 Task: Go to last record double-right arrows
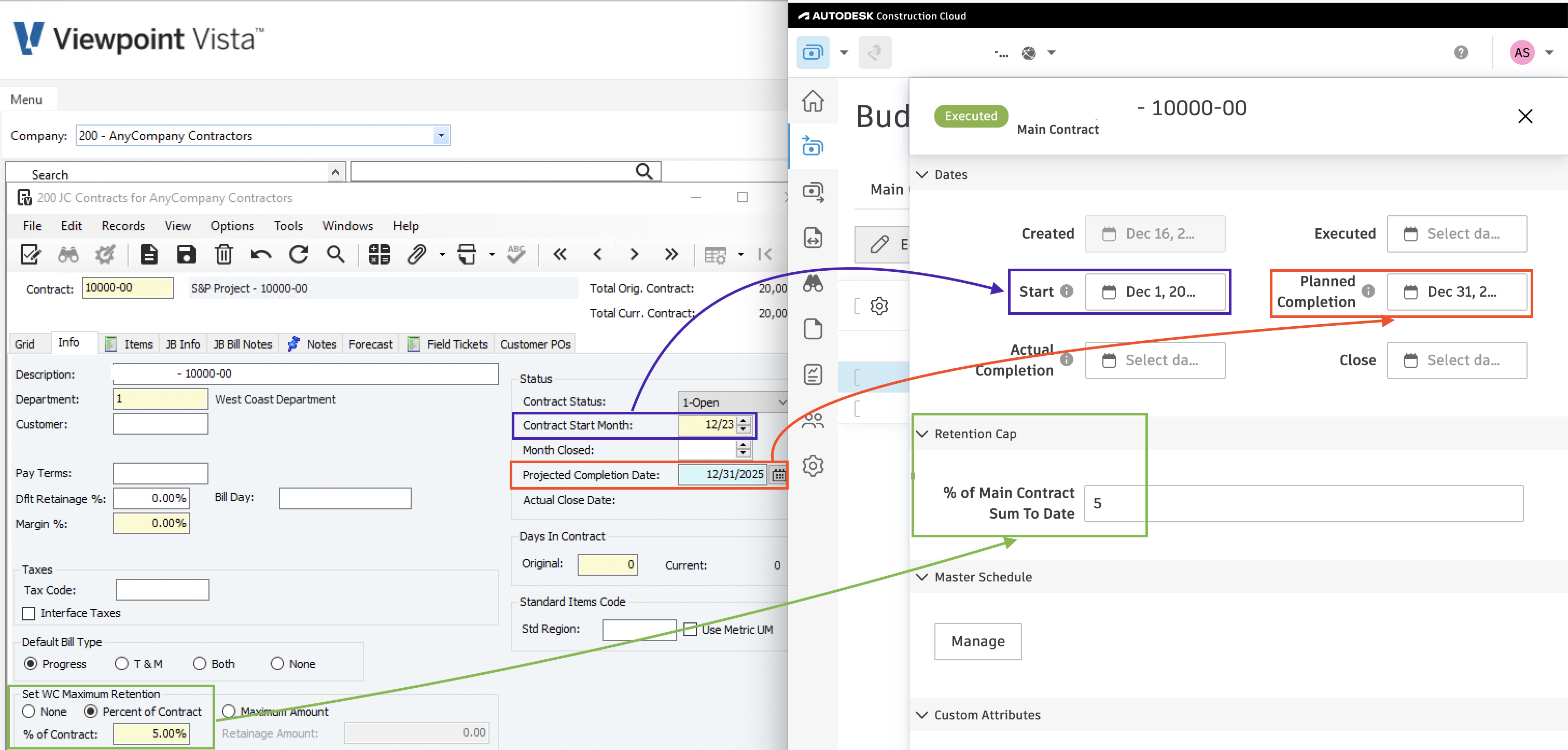671,255
